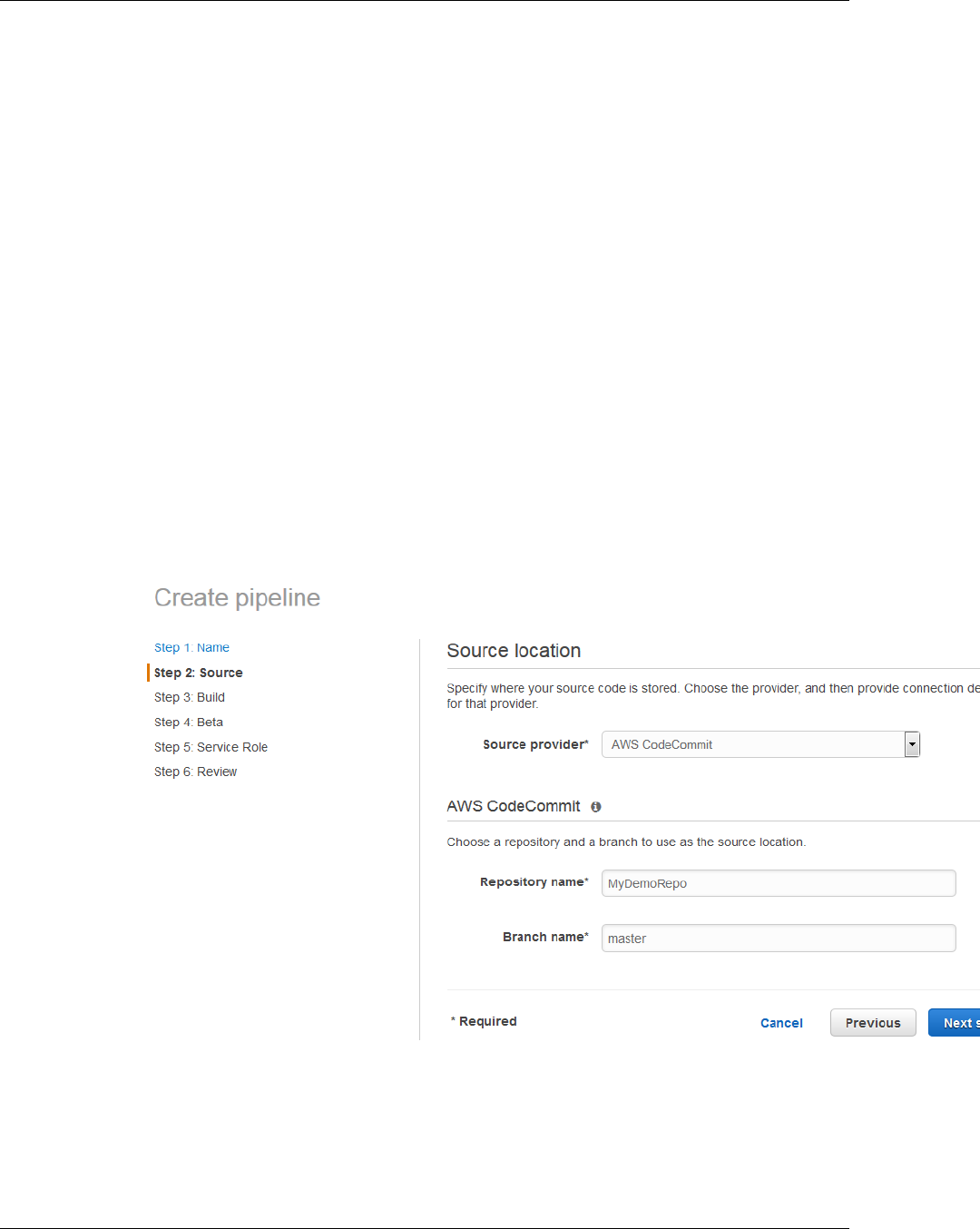Open Step 5: Service Role
This screenshot has width=980, height=1229.
[211, 747]
